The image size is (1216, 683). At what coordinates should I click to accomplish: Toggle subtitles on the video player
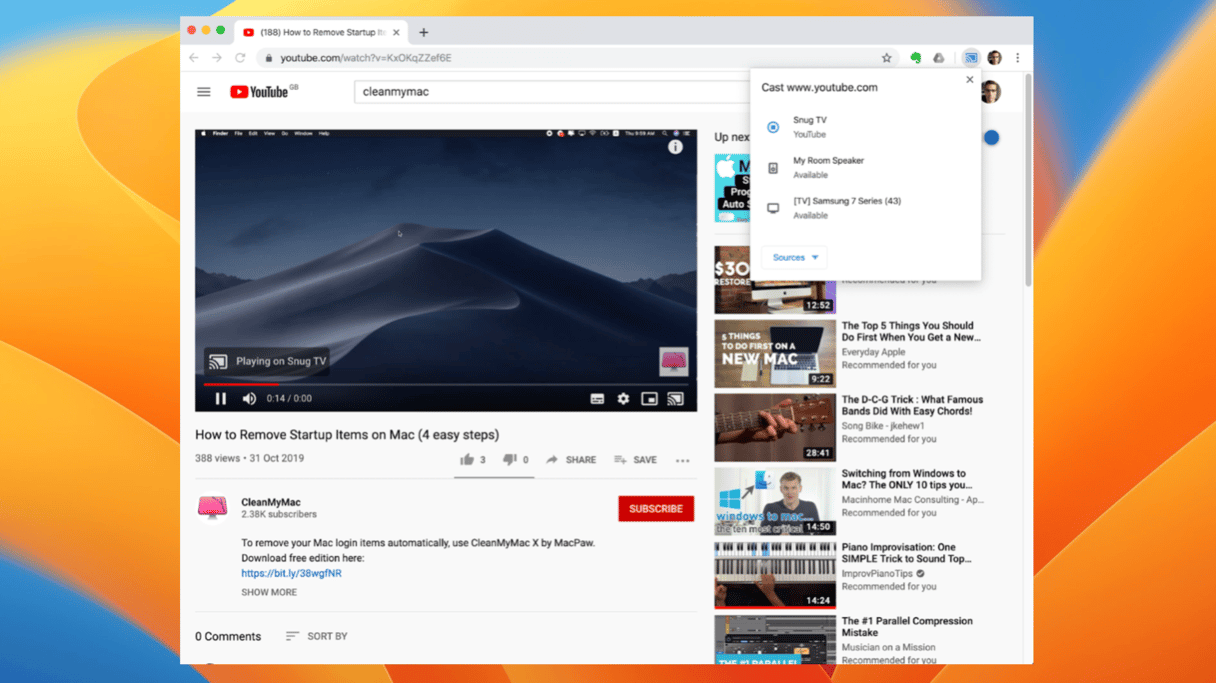[x=597, y=399]
